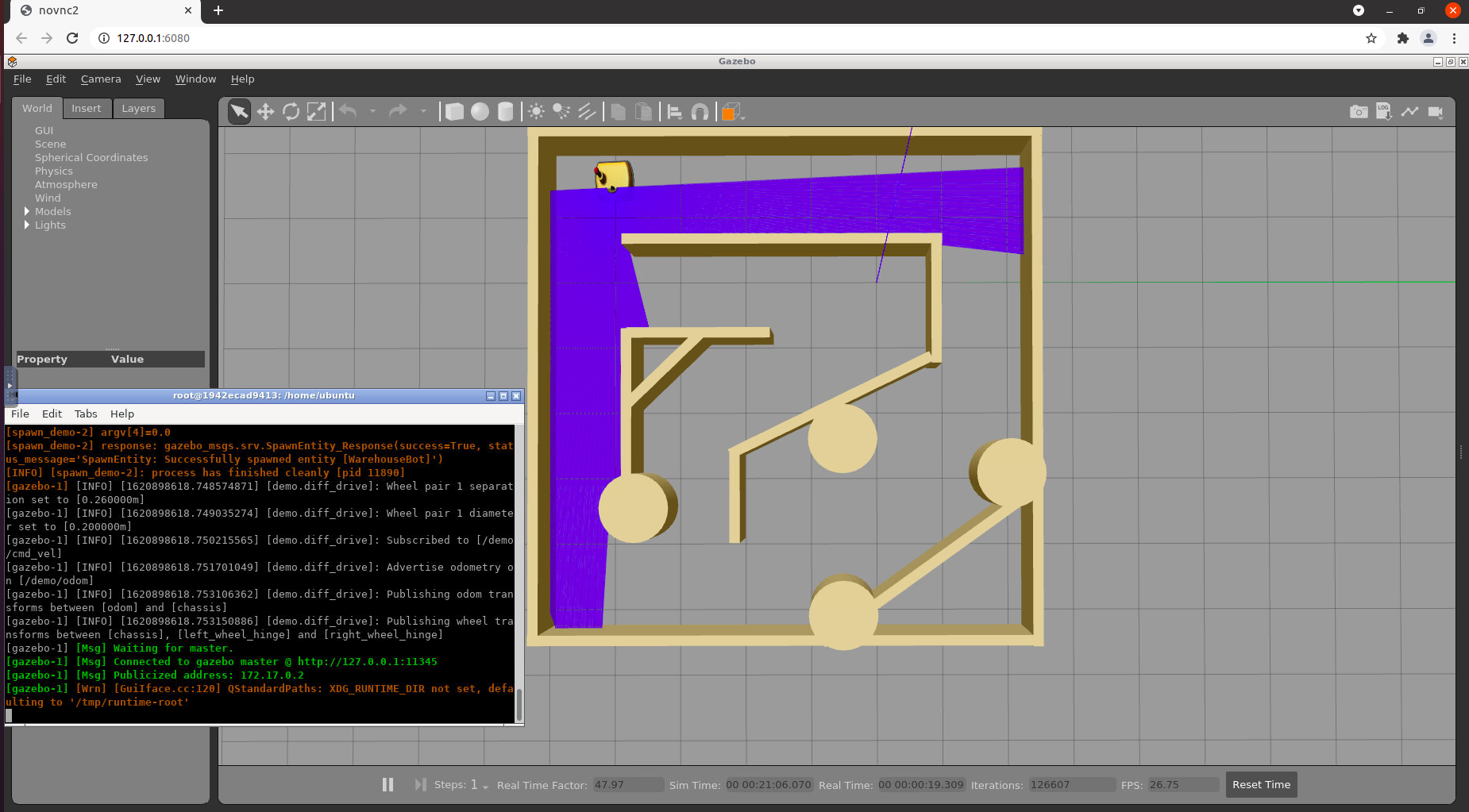Open the browser three-dot menu
1469x812 pixels.
pyautogui.click(x=1454, y=38)
